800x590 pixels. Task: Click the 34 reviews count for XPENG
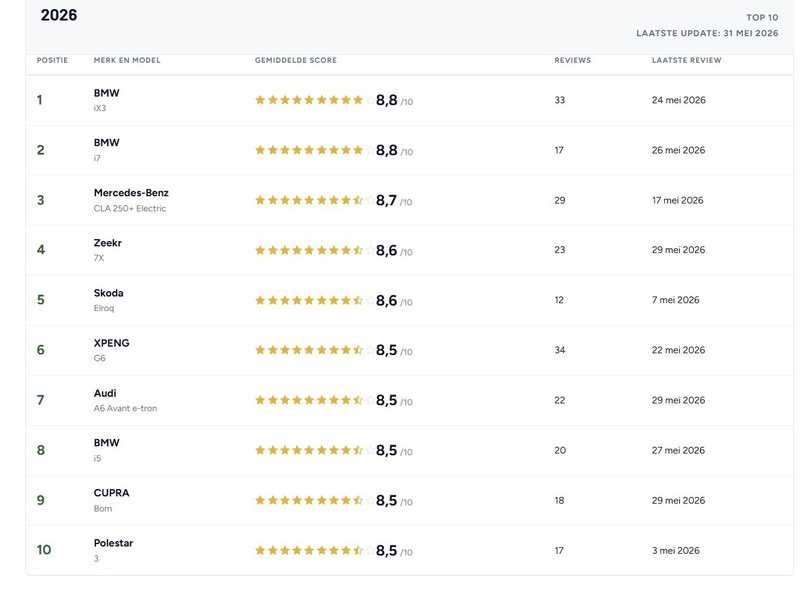pyautogui.click(x=560, y=350)
